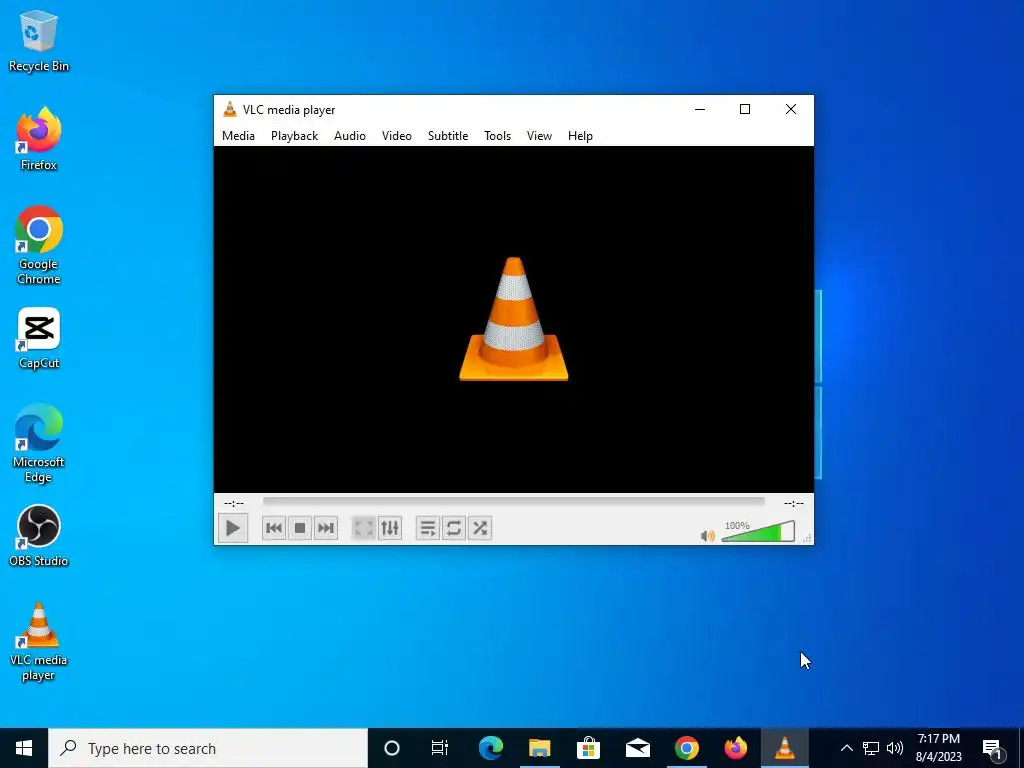
Task: Click the Stop playback button
Action: [300, 528]
